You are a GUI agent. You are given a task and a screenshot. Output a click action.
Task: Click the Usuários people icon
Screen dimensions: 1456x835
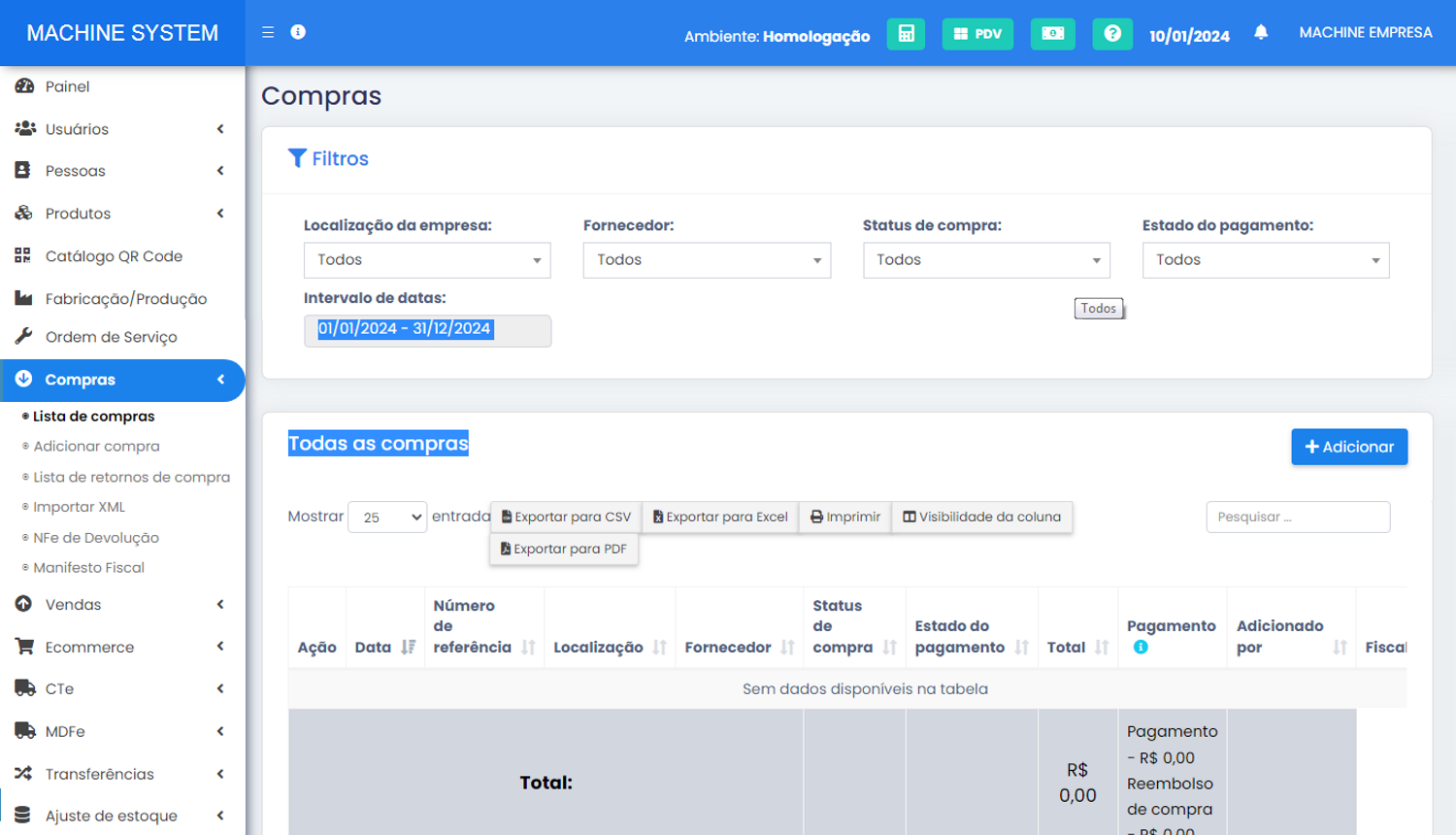tap(25, 128)
